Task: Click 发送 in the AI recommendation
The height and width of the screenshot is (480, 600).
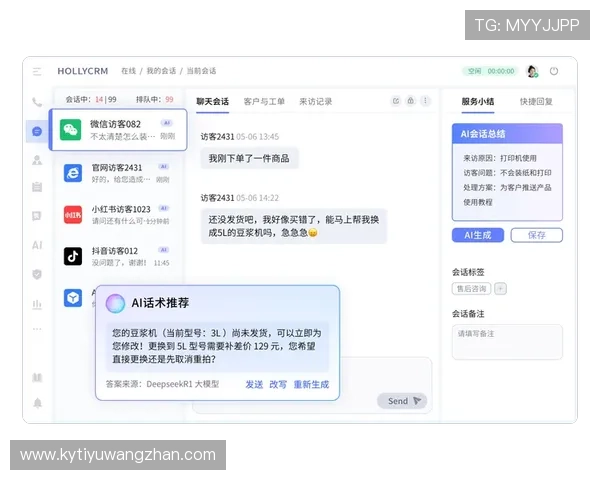Action: click(254, 384)
